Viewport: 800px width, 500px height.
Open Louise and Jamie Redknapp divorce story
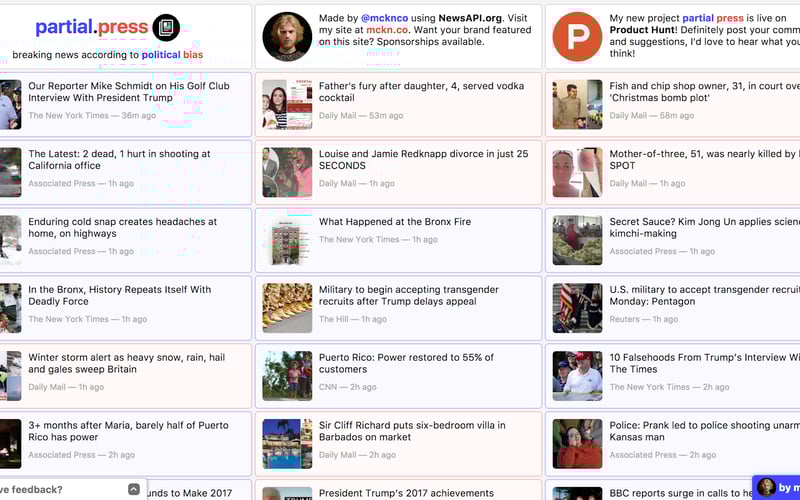[423, 160]
